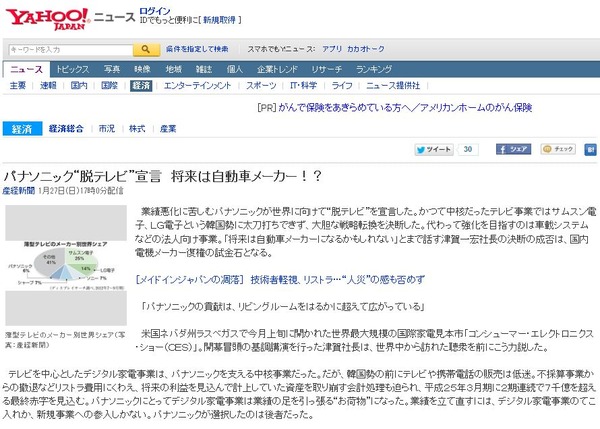Open the エンターテインメント category

[197, 86]
